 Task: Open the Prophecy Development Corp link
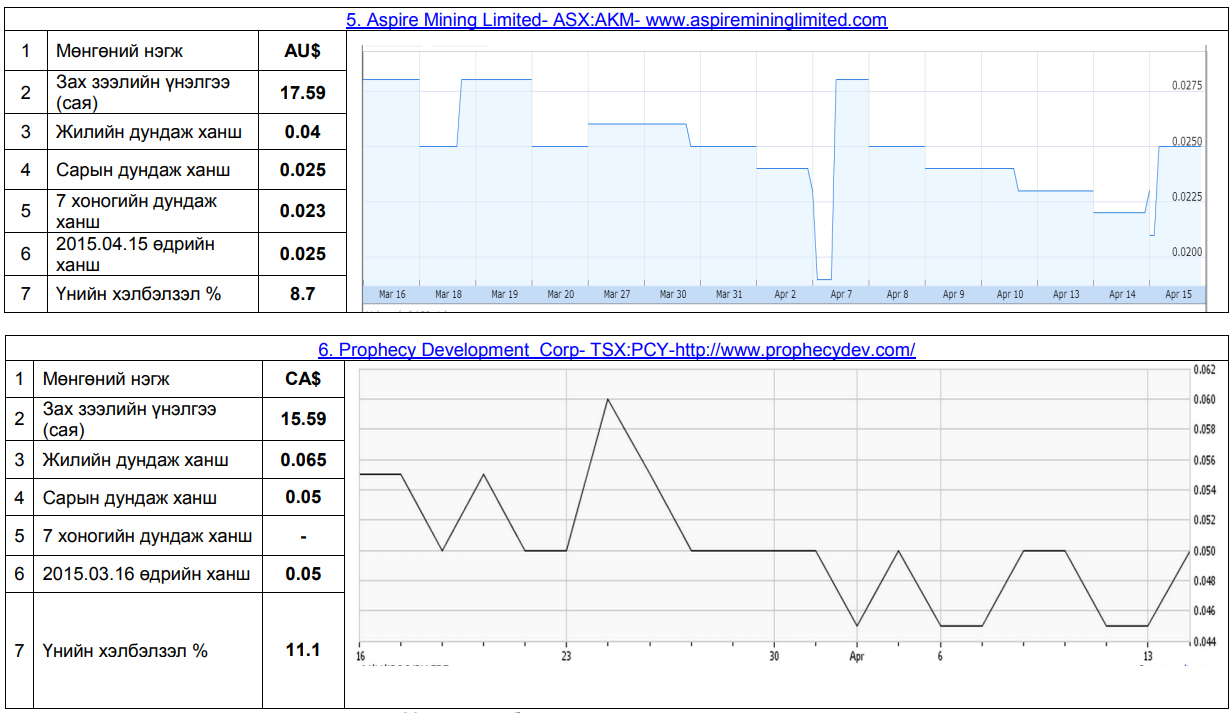point(616,349)
